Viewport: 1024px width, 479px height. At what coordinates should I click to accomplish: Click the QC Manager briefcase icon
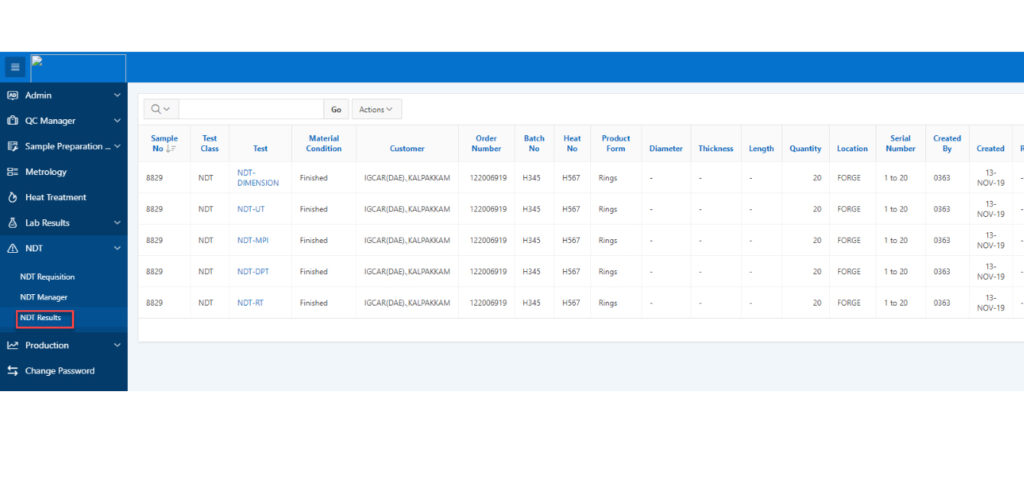click(x=12, y=121)
